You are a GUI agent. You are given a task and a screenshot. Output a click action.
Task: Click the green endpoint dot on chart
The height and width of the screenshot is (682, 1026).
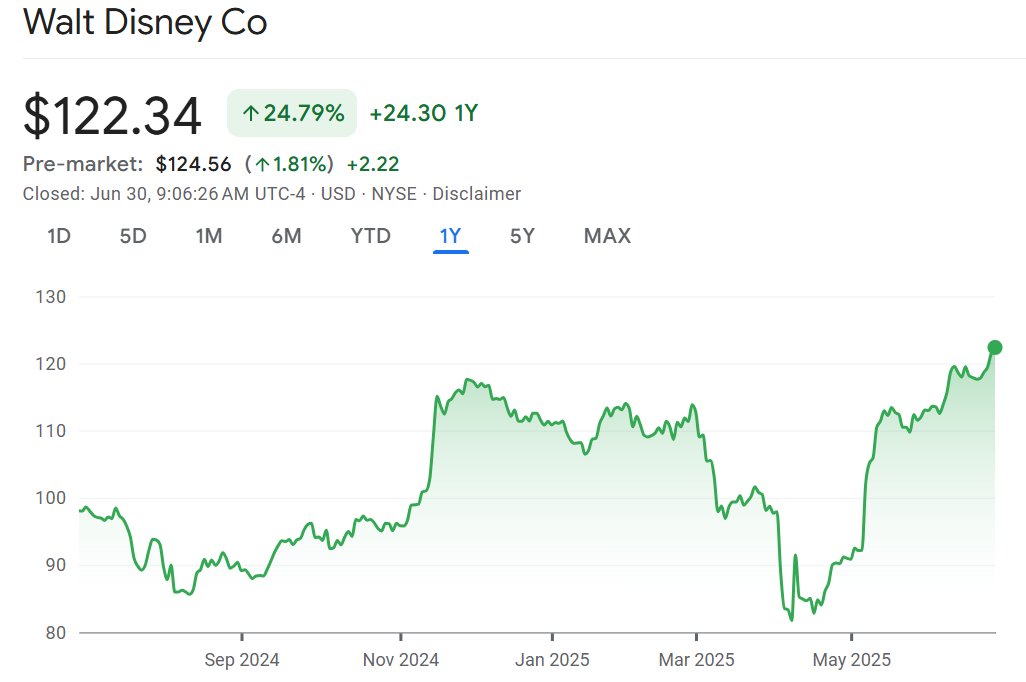994,348
